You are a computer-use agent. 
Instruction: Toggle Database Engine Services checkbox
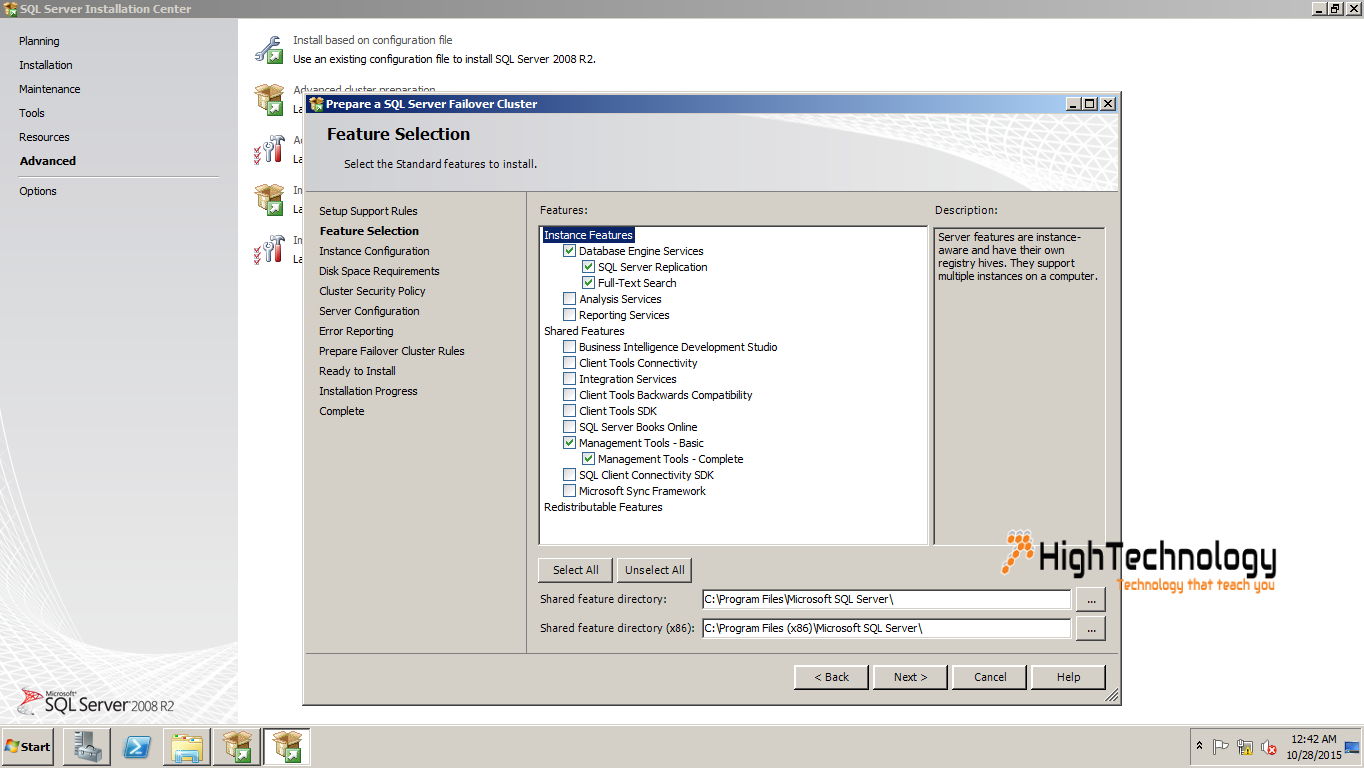point(570,251)
